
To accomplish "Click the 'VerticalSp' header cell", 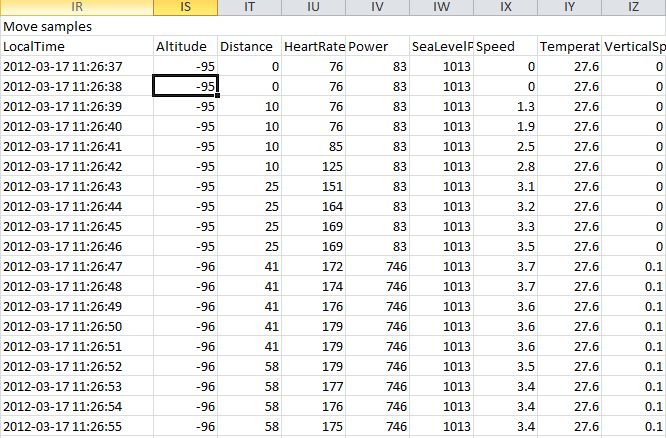I will click(x=634, y=46).
